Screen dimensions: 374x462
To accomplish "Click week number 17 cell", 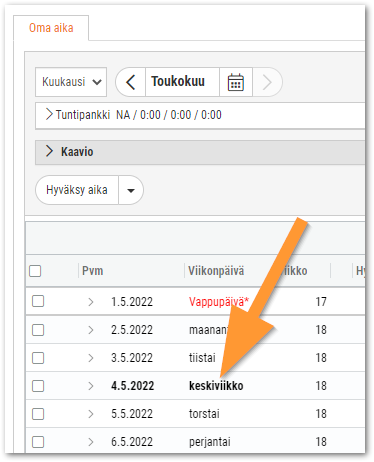I will pos(321,302).
